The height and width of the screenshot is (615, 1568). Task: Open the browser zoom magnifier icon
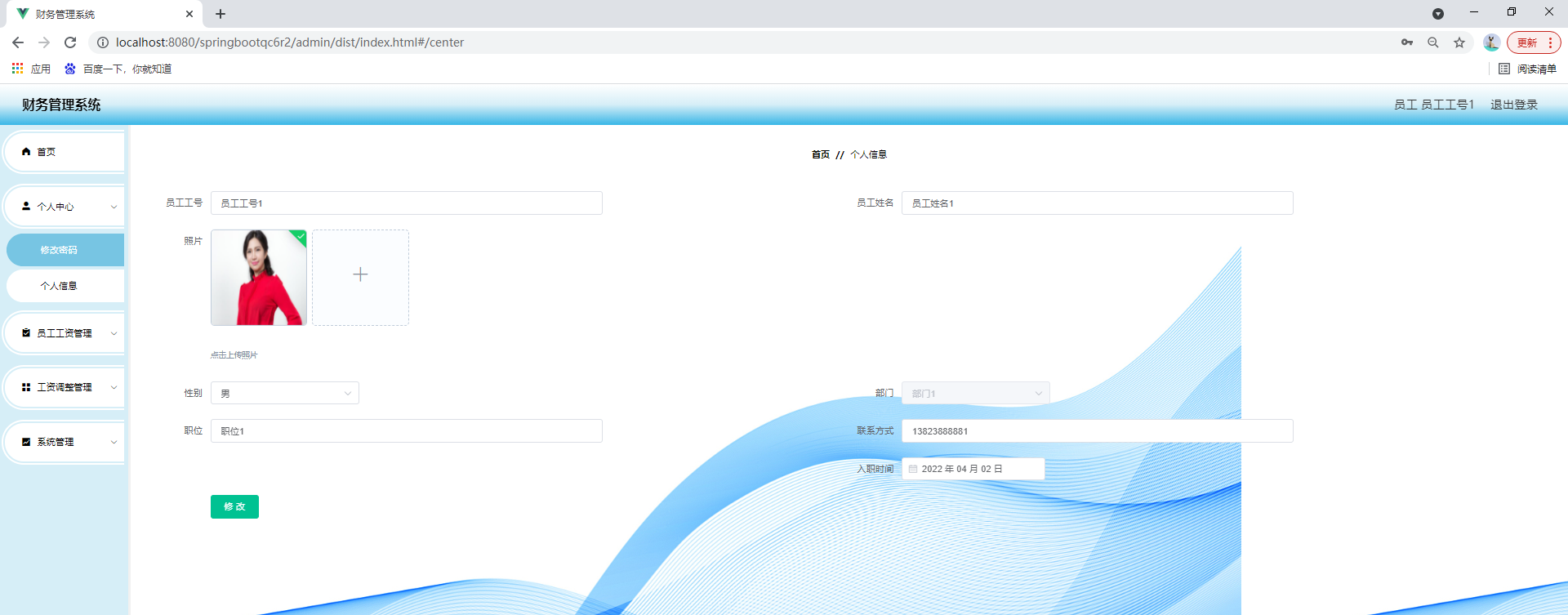point(1433,42)
